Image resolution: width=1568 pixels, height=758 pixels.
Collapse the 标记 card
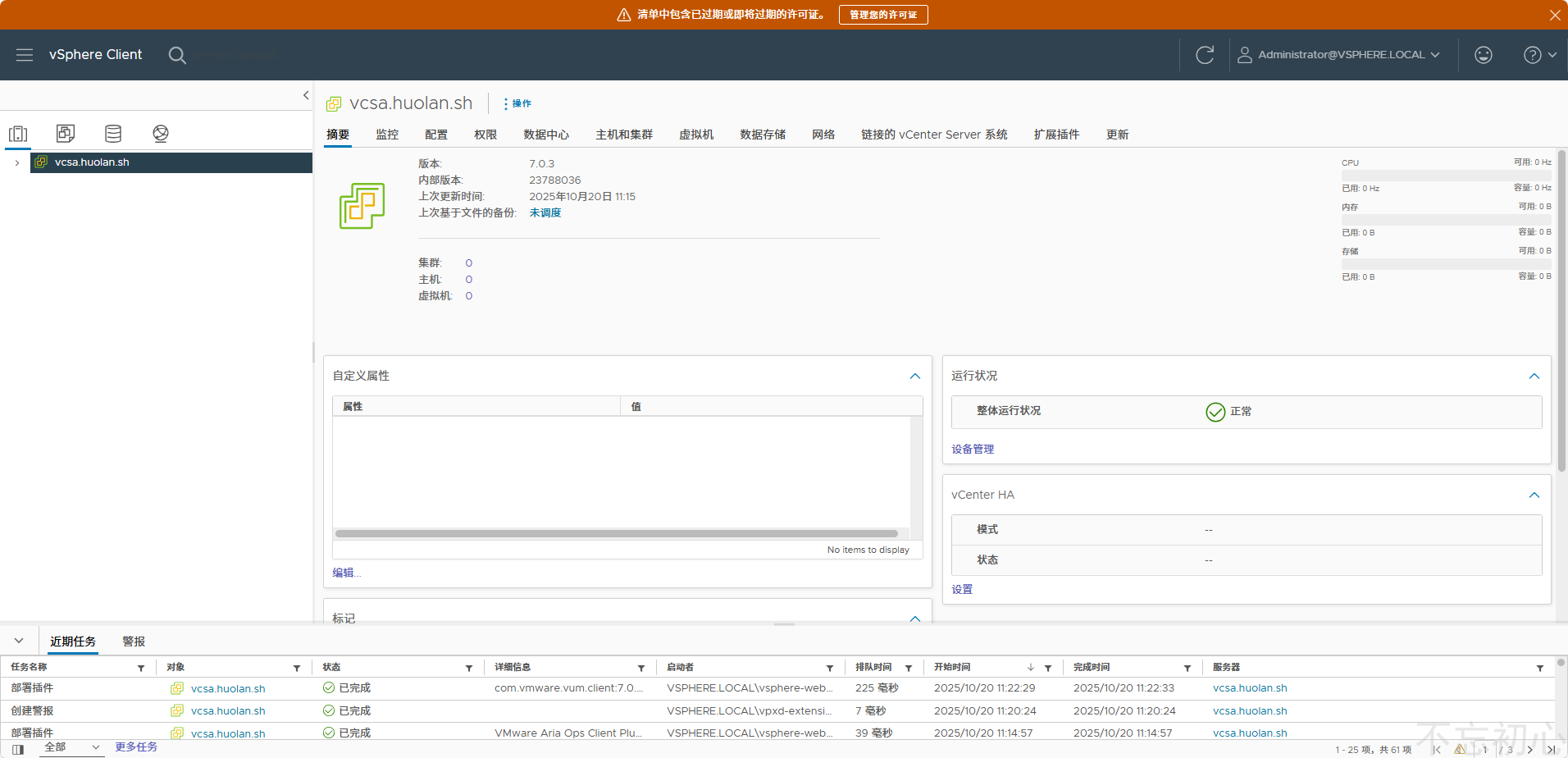915,619
